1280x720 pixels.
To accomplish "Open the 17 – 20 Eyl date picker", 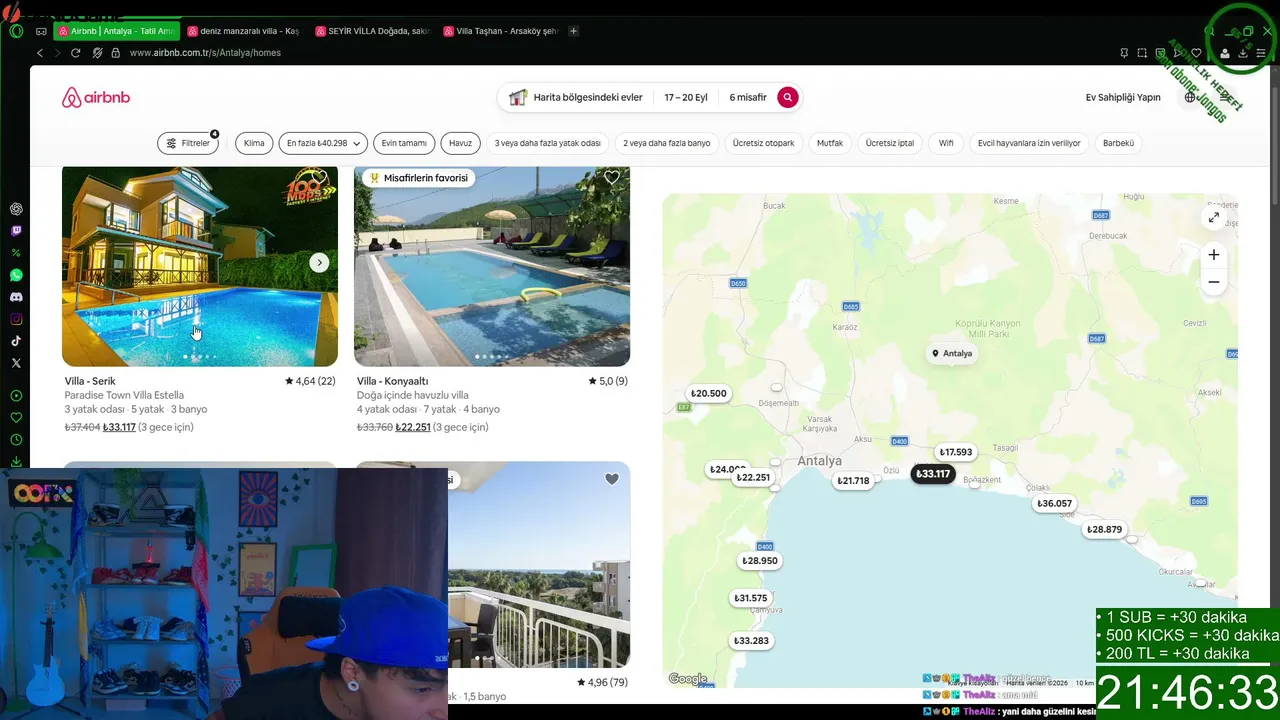I will pos(686,97).
